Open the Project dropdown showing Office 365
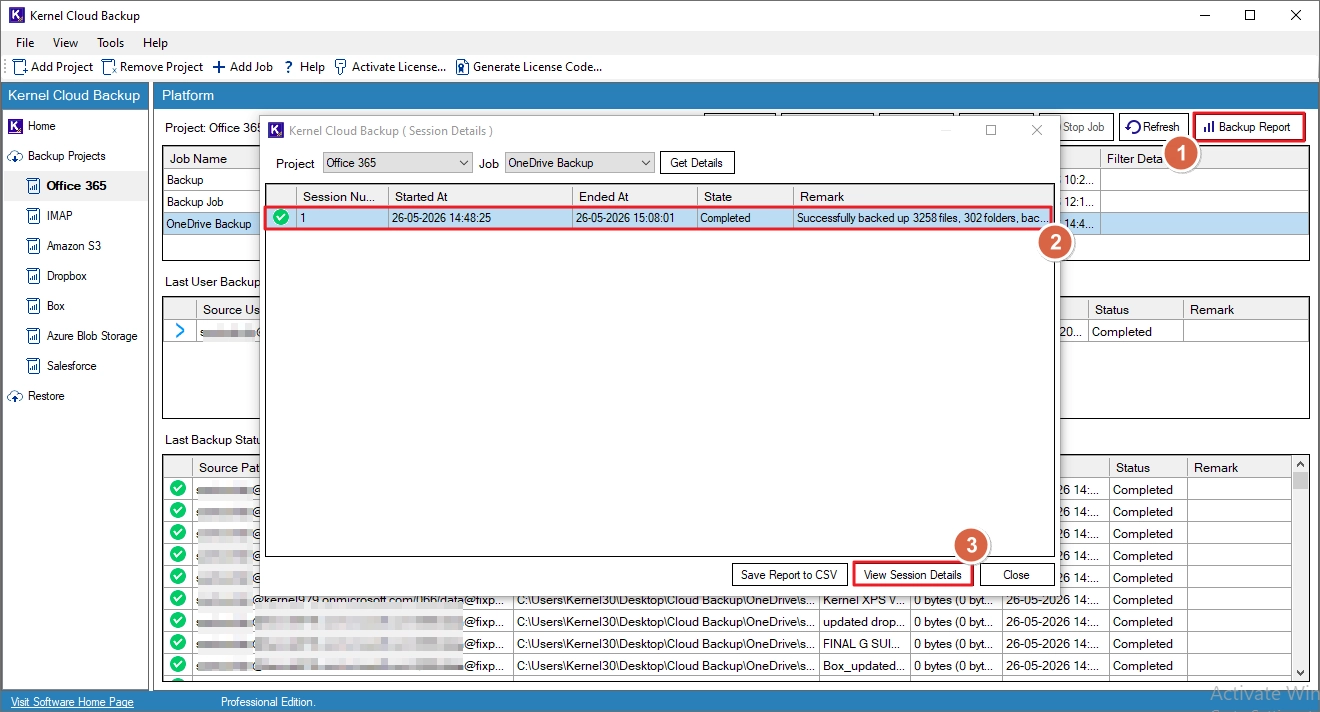Viewport: 1320px width, 712px height. (x=398, y=163)
